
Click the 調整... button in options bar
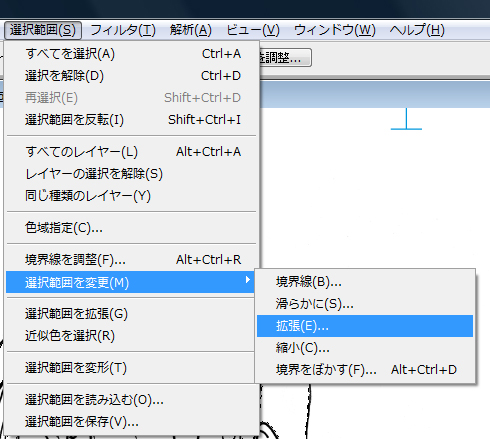(285, 58)
